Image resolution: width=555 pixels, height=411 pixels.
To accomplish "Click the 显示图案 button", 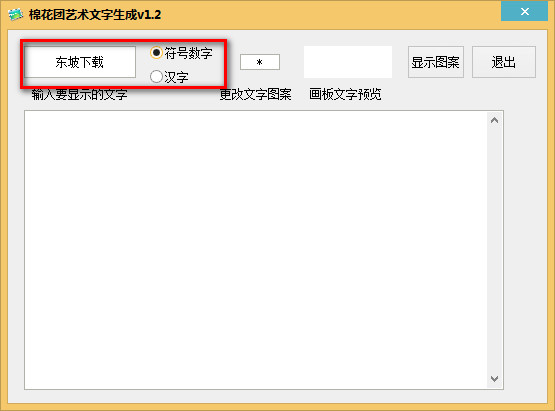I will [x=436, y=62].
